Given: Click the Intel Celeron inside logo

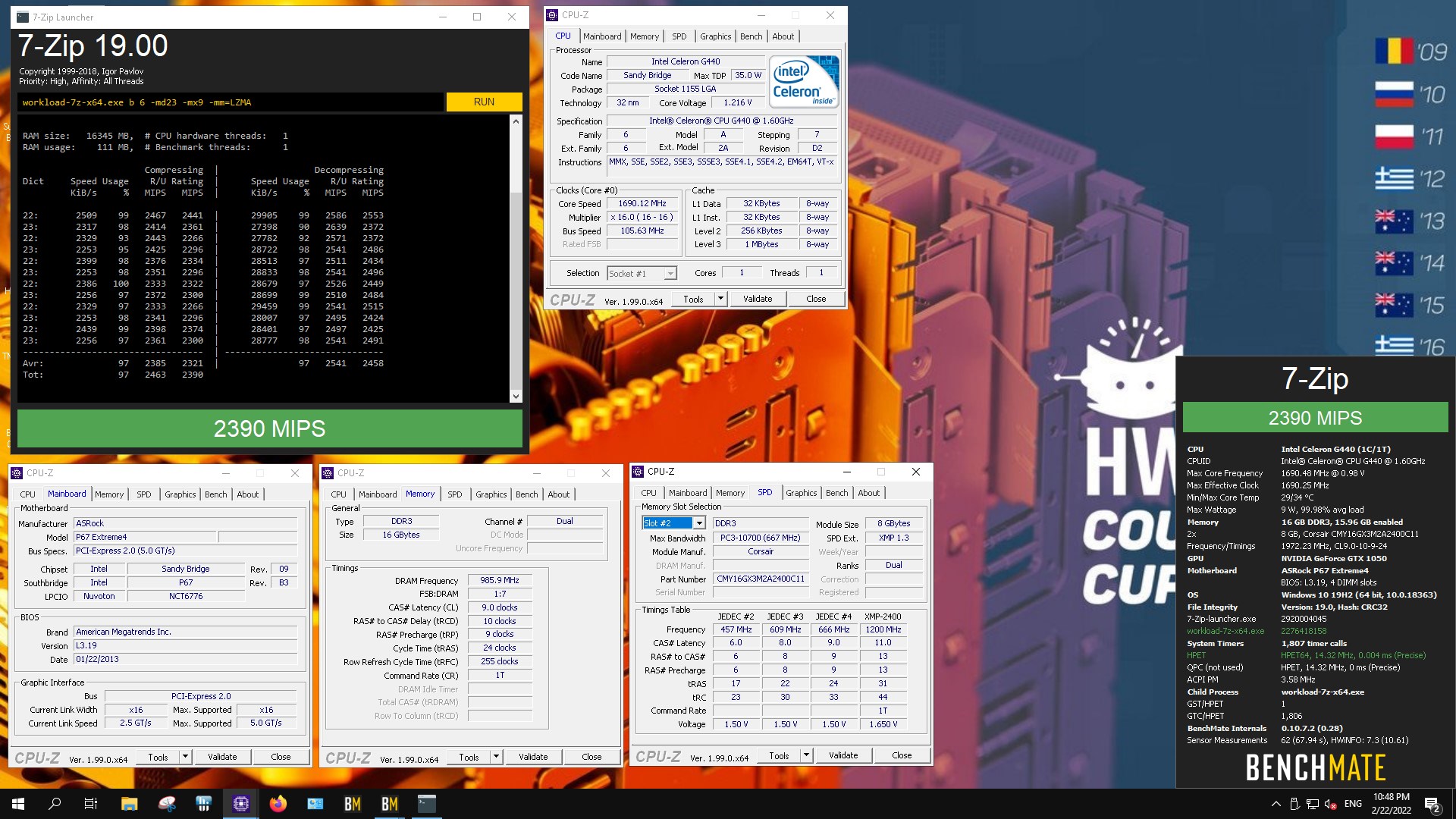Looking at the screenshot, I should click(804, 81).
